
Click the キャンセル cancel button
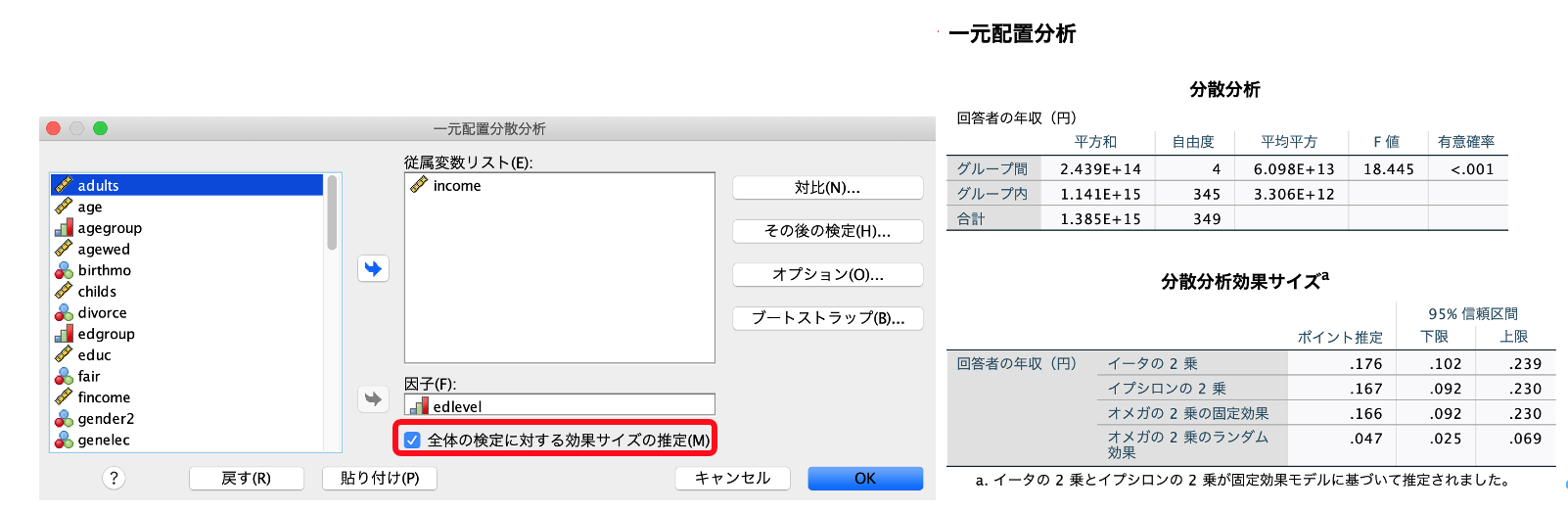point(732,478)
